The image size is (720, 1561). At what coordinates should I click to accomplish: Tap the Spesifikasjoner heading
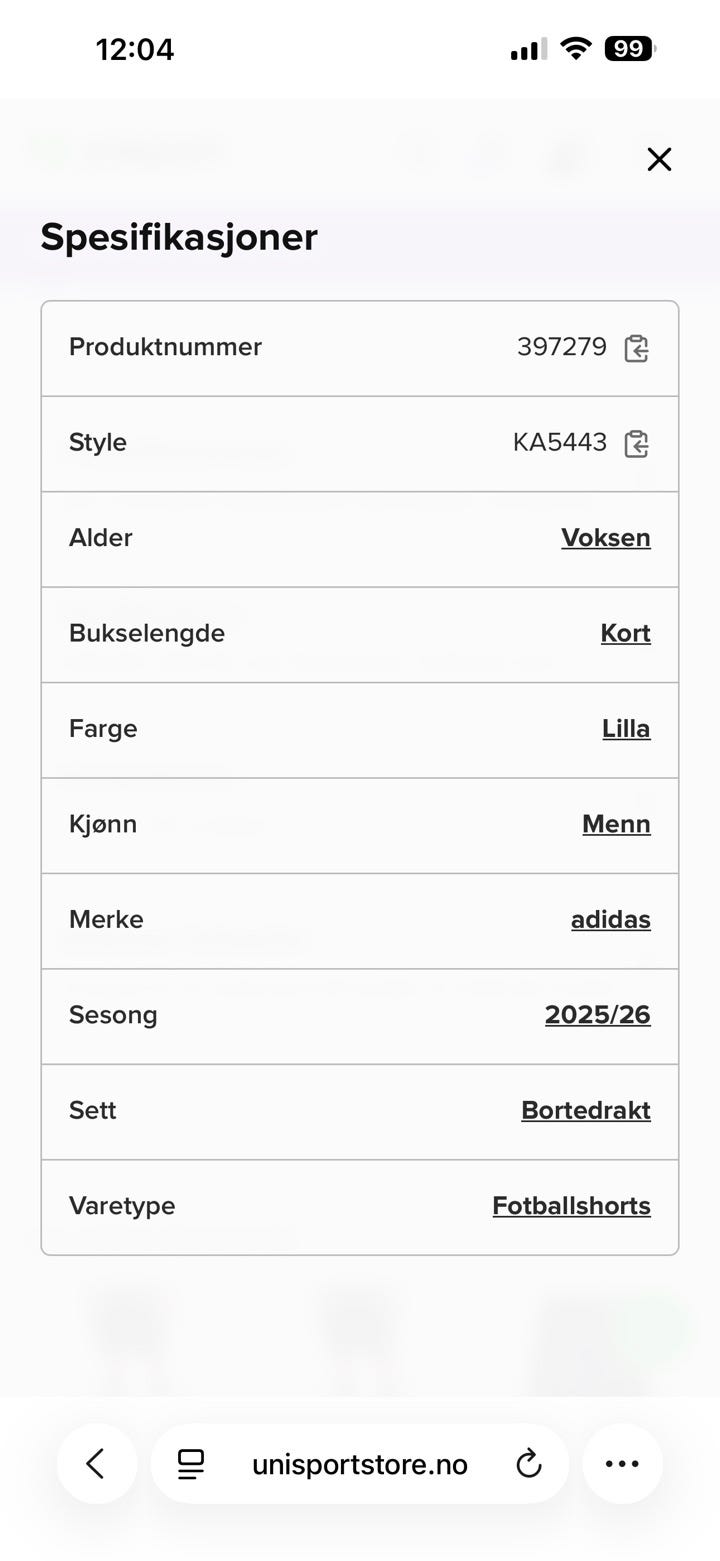[179, 237]
